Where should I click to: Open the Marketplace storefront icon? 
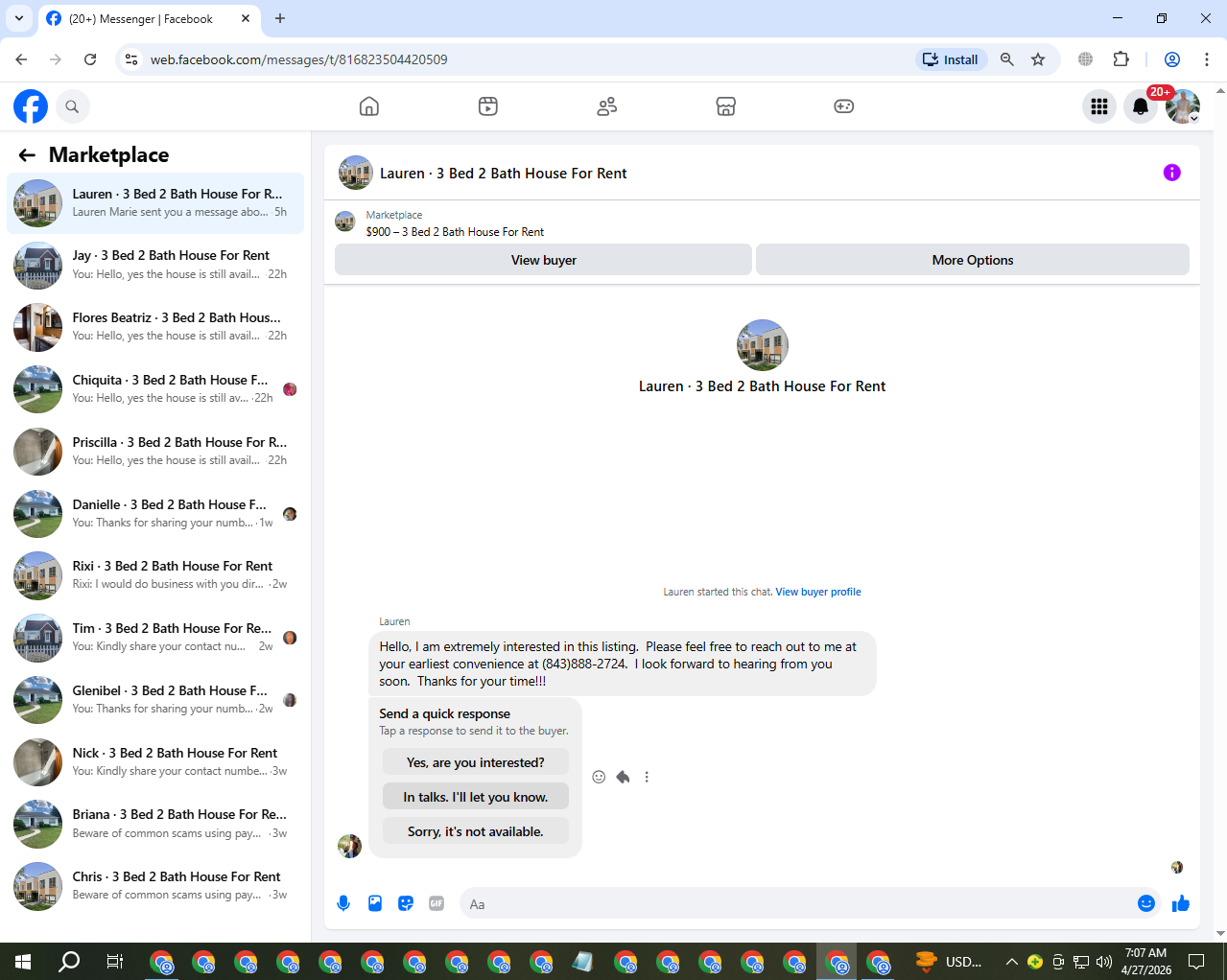[726, 106]
